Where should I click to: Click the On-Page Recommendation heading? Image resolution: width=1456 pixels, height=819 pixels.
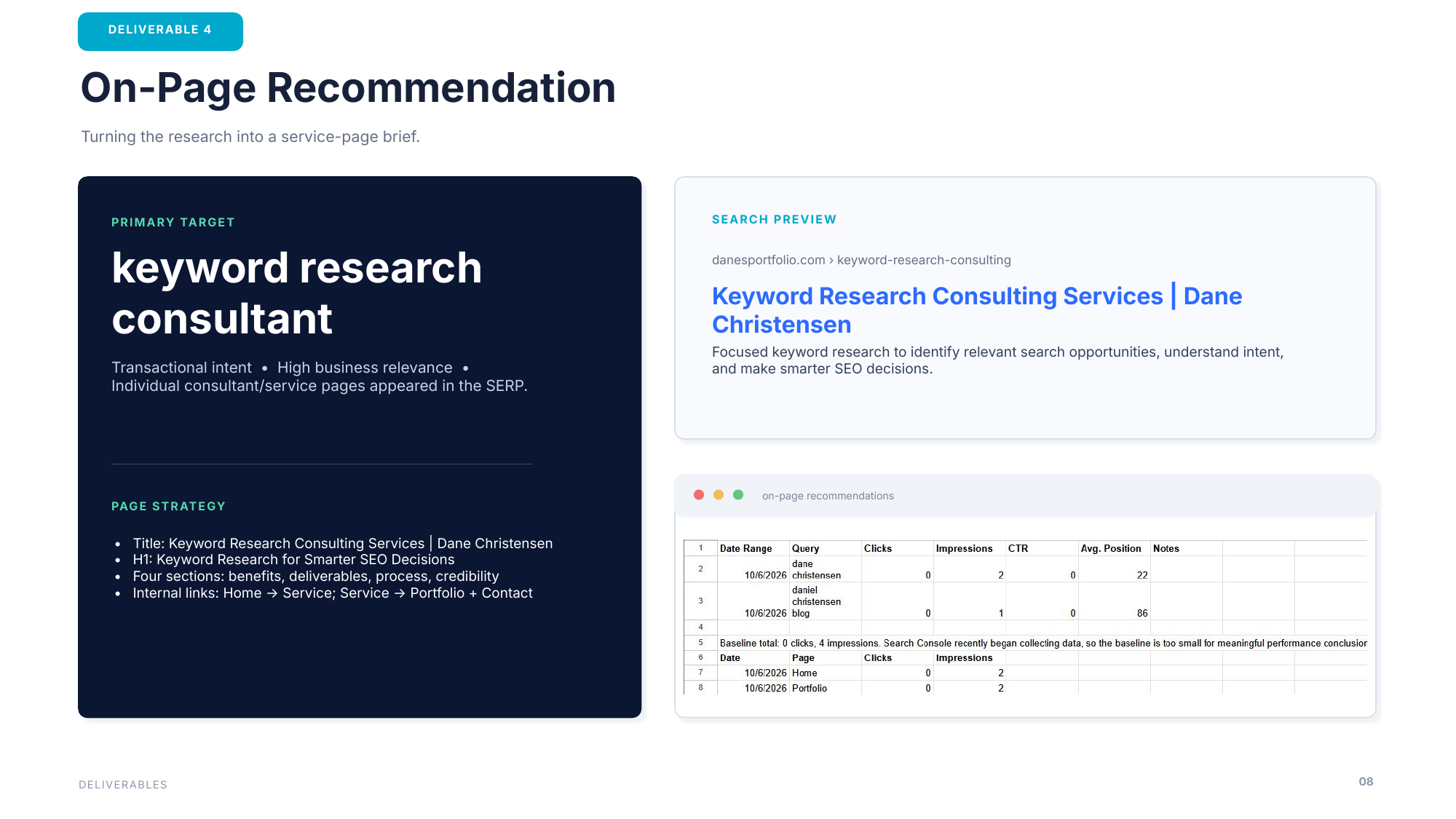[348, 88]
